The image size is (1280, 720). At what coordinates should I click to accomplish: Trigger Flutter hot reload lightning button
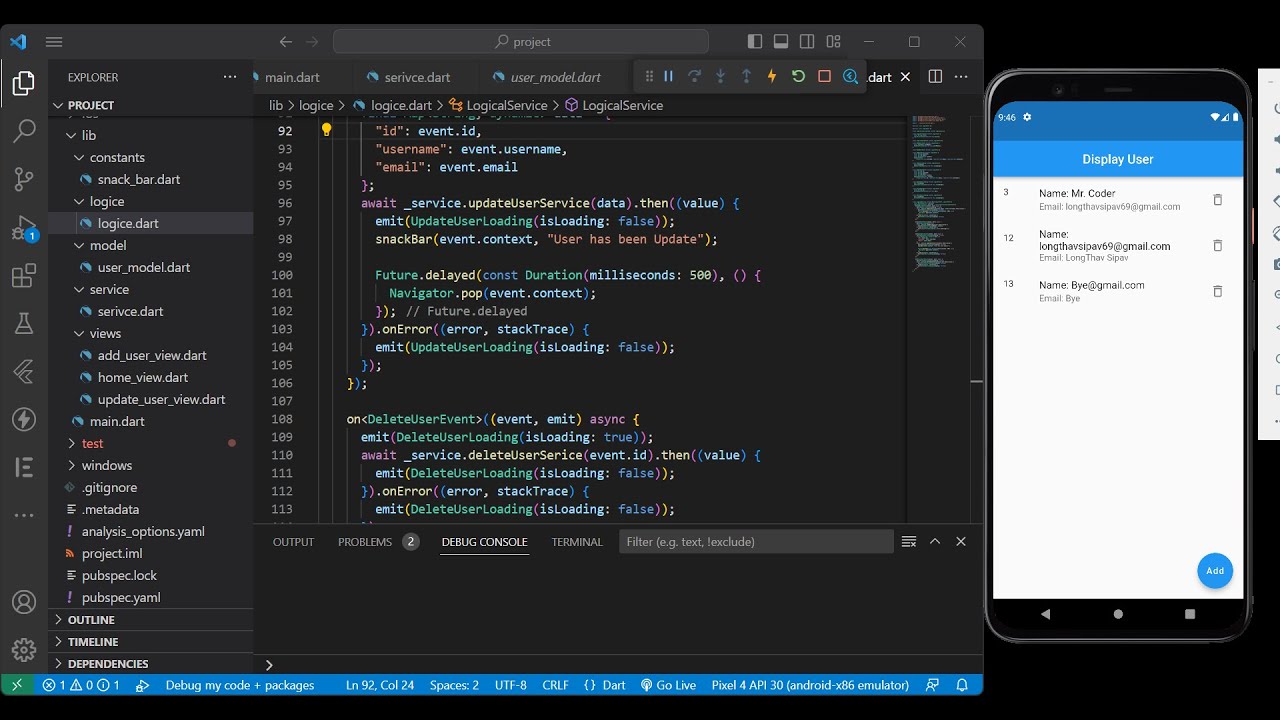[x=772, y=76]
